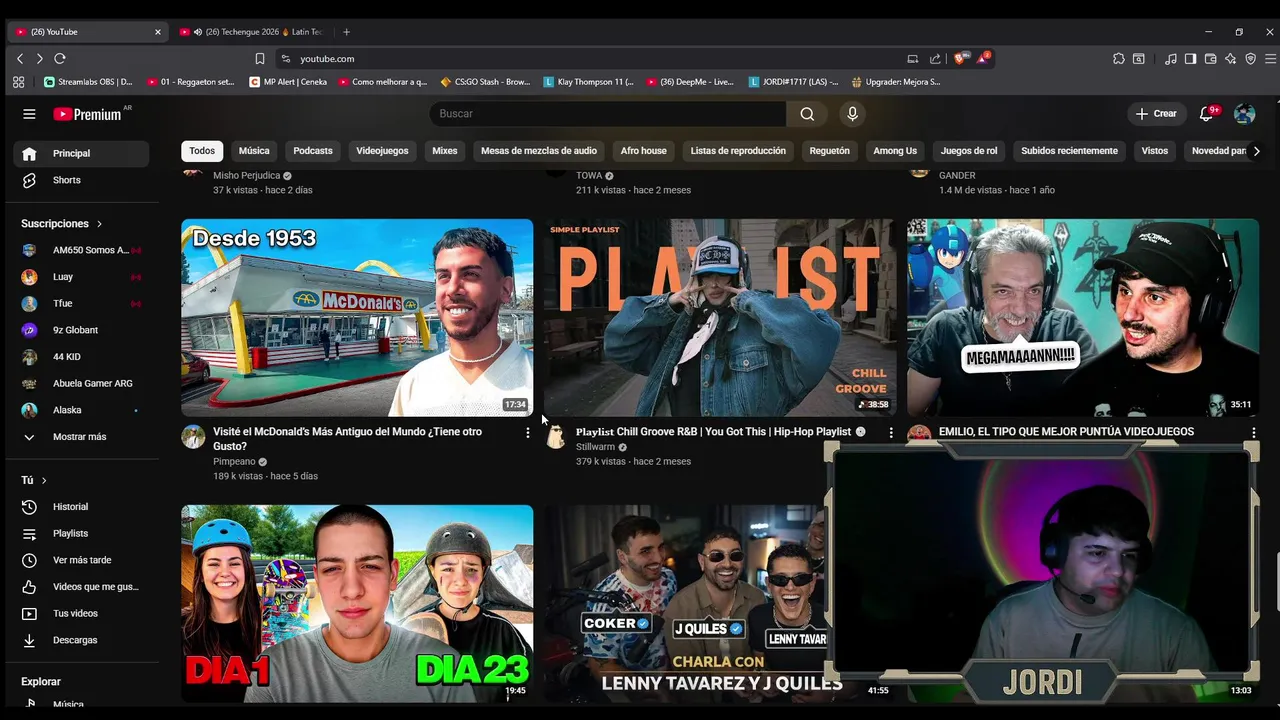Select the Podcasts filter chip

click(313, 151)
